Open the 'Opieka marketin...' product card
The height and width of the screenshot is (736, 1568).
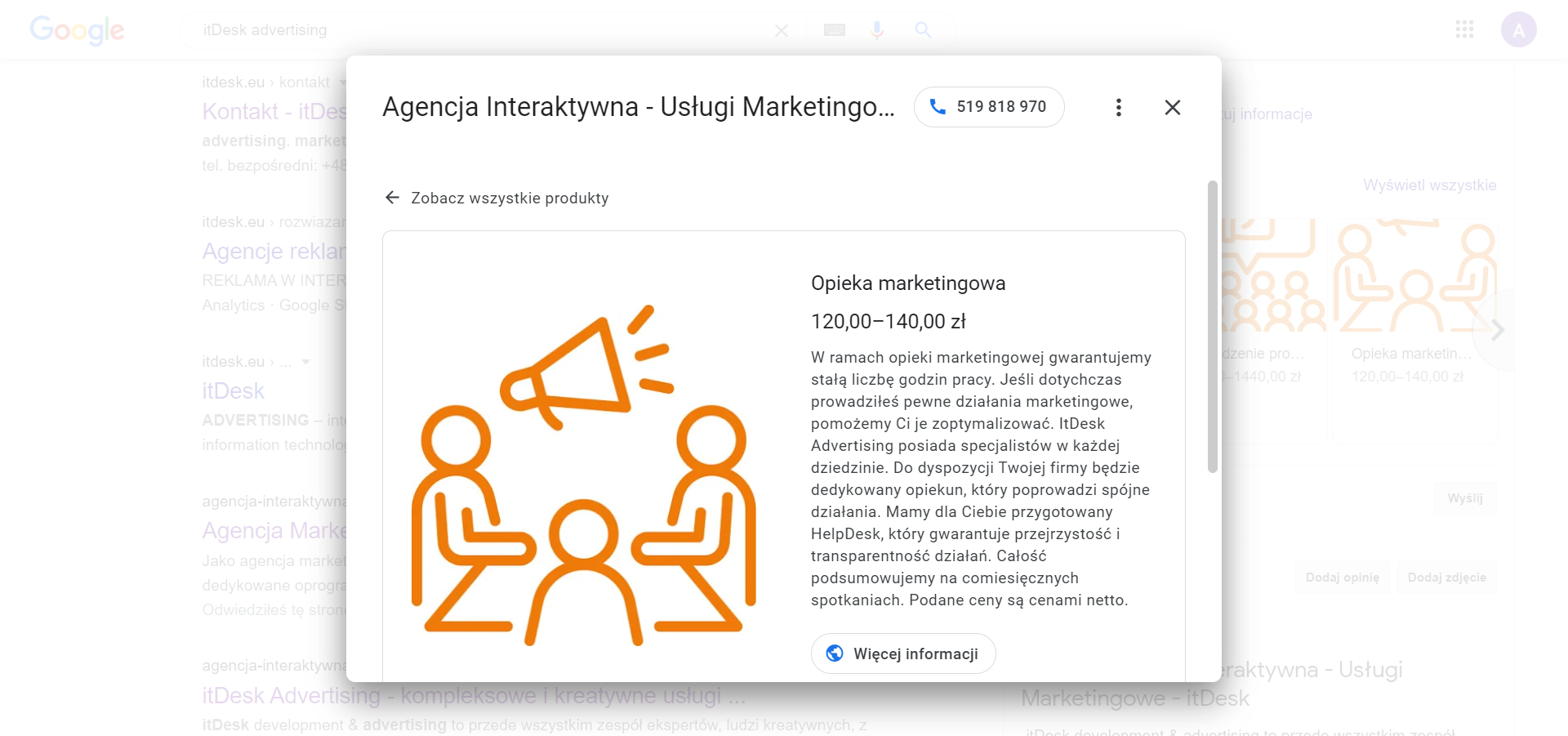tap(1415, 330)
